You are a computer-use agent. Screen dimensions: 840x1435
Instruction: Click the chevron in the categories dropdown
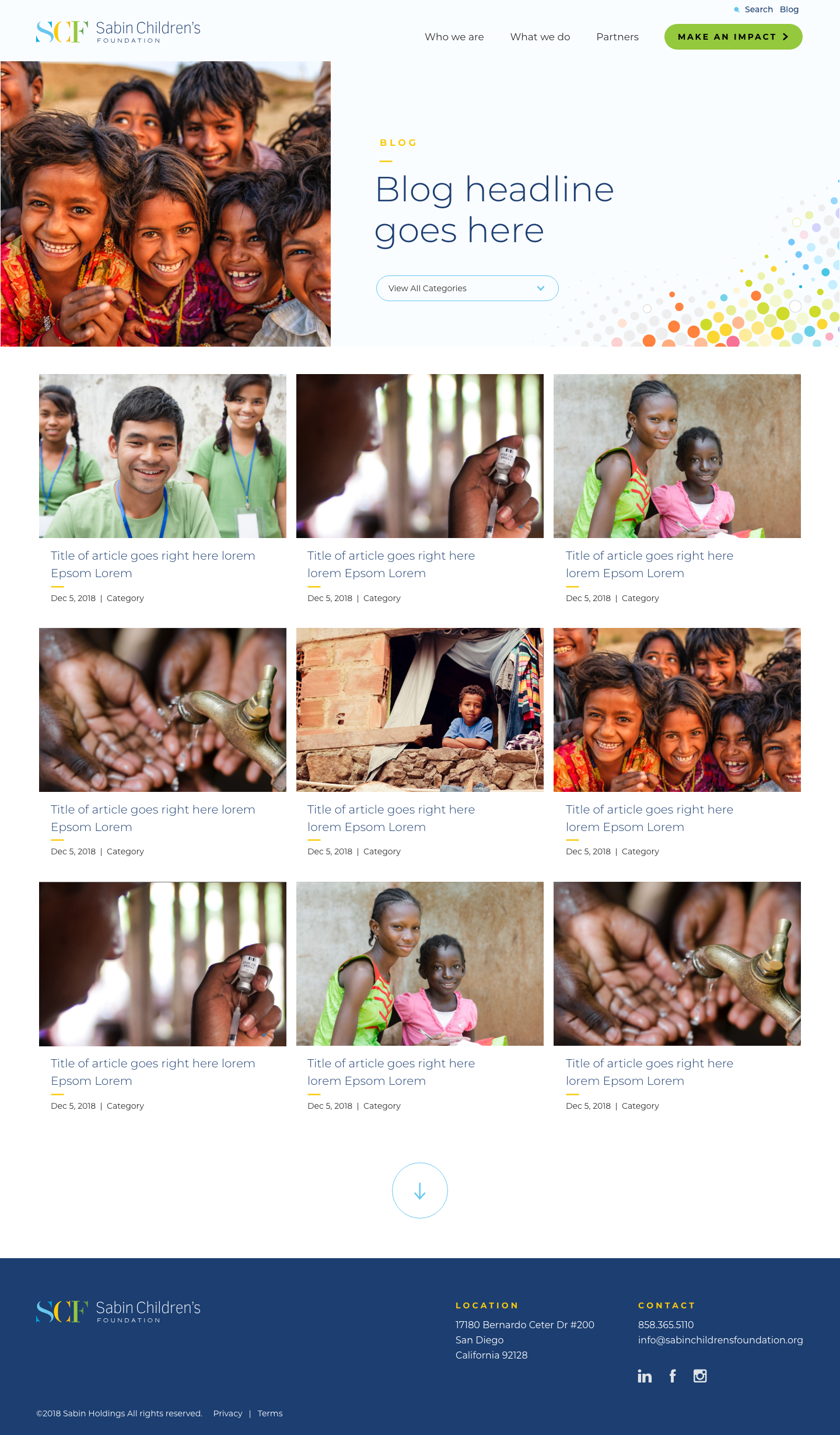coord(541,288)
